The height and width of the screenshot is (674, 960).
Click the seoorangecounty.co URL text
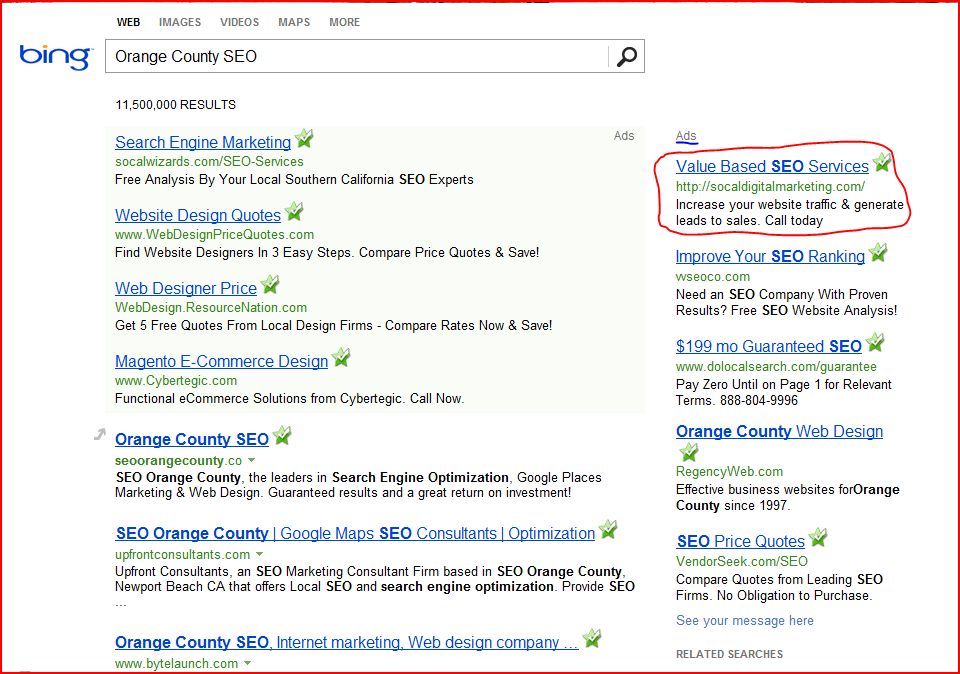[x=178, y=460]
